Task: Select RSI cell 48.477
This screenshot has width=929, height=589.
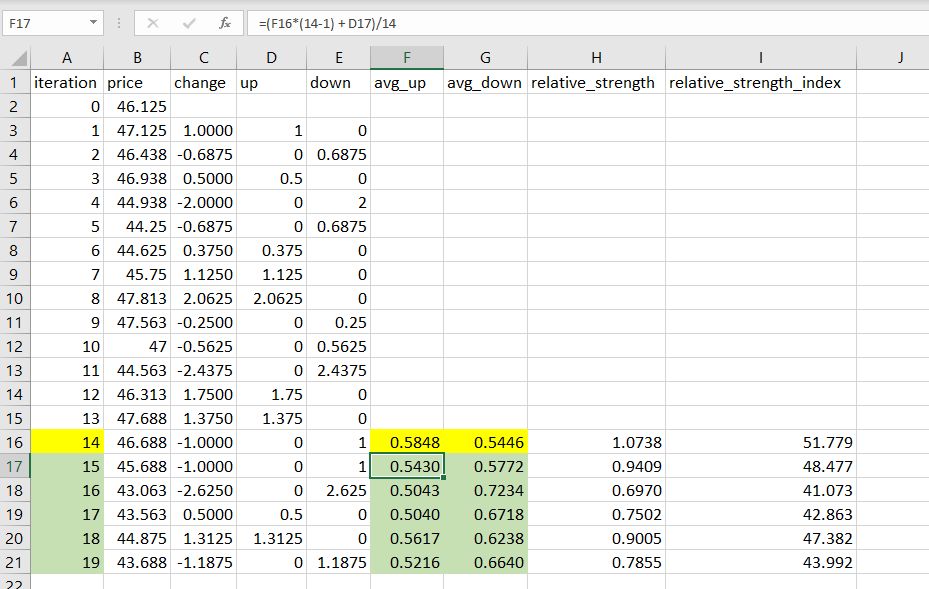Action: coord(761,466)
